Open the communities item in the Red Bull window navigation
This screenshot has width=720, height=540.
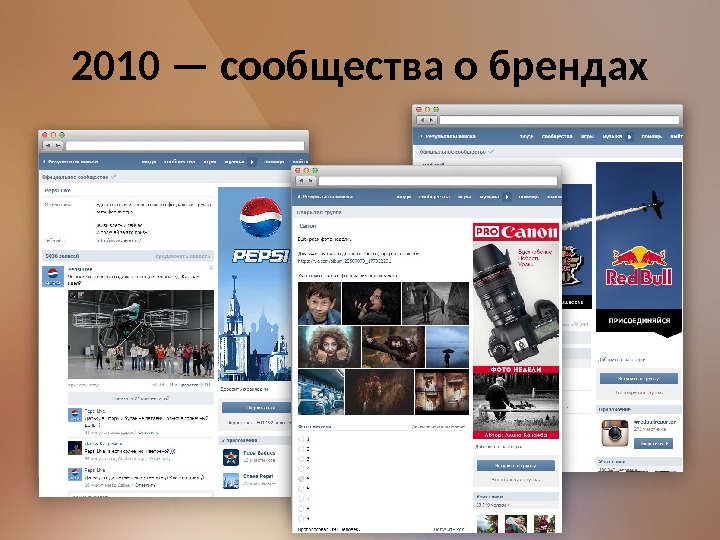tap(557, 136)
